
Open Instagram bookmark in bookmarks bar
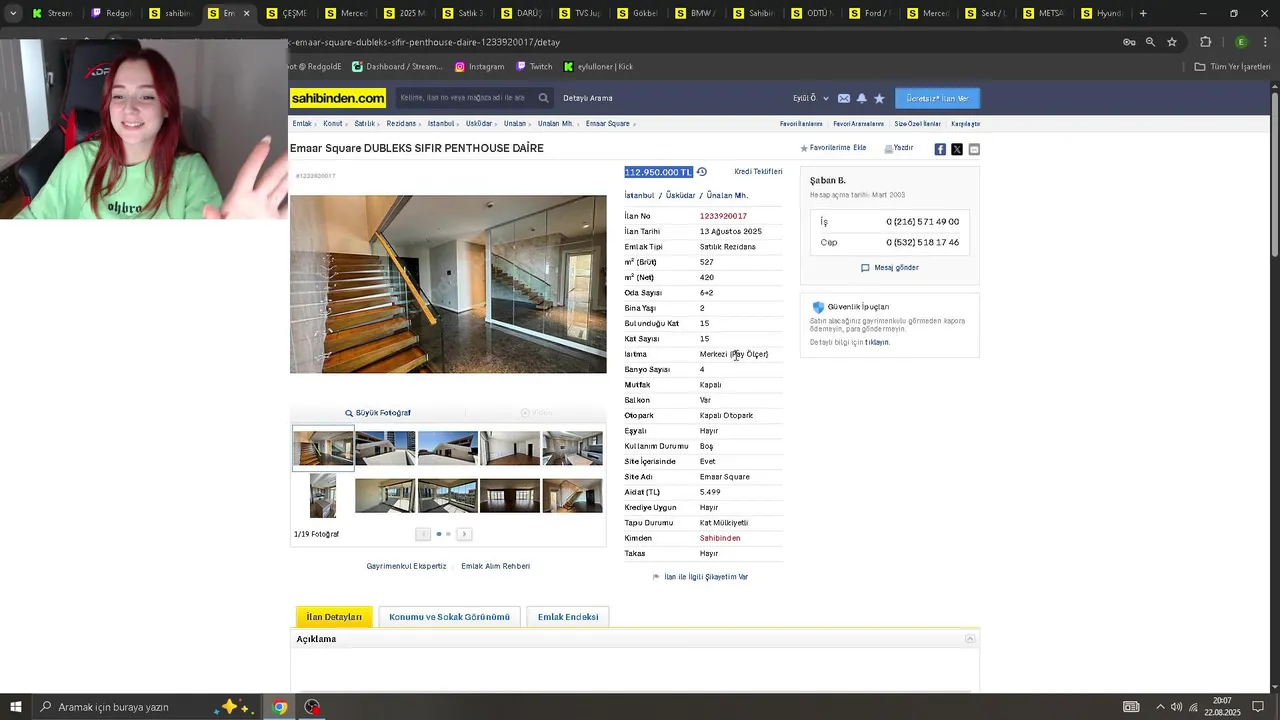coord(479,67)
